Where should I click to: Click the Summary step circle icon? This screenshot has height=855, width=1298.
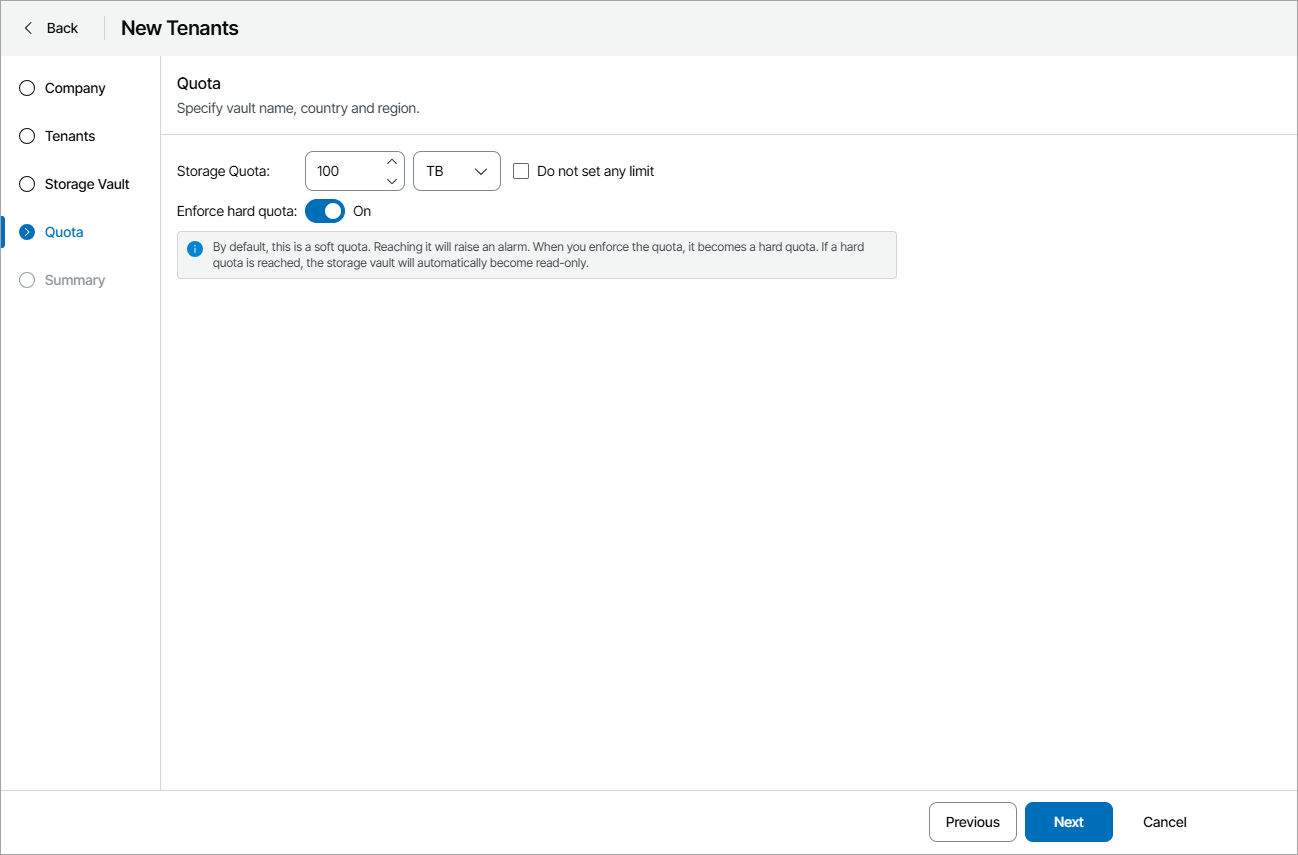(26, 280)
